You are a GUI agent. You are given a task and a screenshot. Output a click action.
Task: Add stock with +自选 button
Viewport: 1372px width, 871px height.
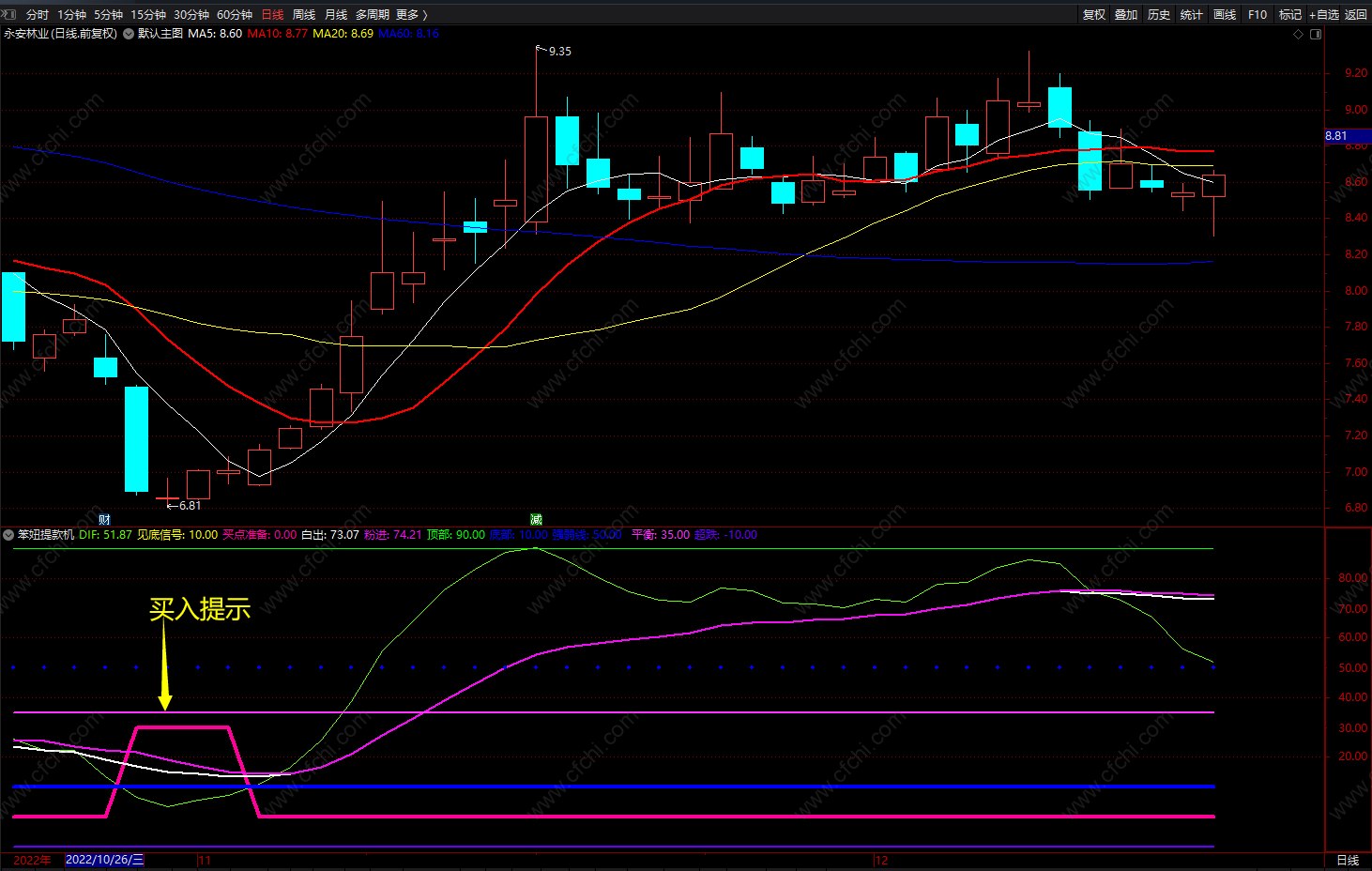click(1324, 15)
